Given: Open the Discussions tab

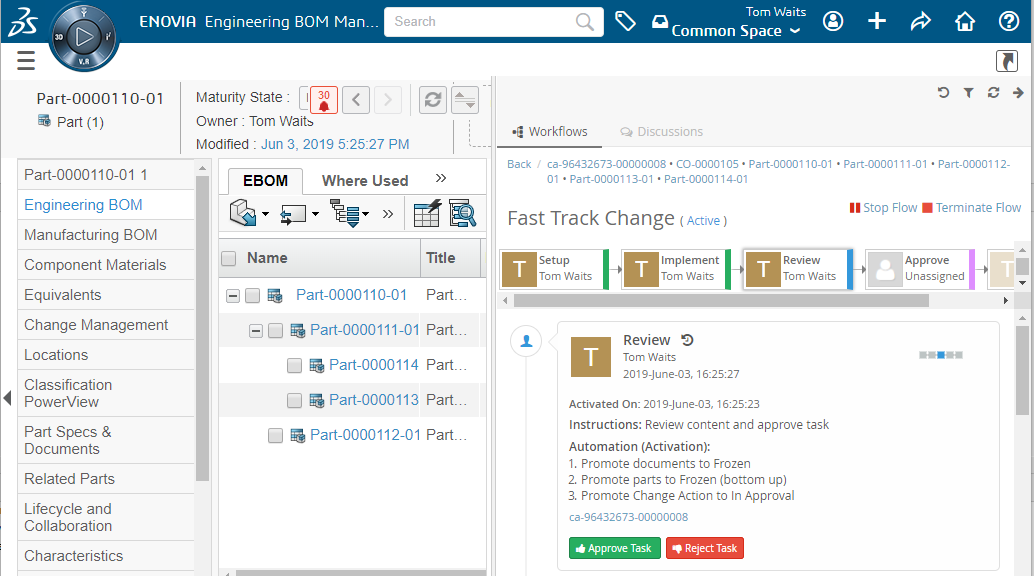Looking at the screenshot, I should (x=661, y=132).
